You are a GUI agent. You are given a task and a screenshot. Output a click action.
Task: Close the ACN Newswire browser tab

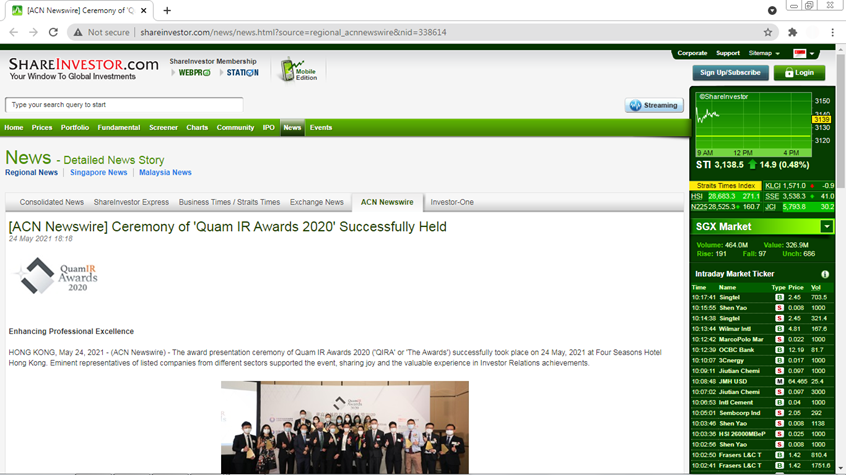(144, 10)
